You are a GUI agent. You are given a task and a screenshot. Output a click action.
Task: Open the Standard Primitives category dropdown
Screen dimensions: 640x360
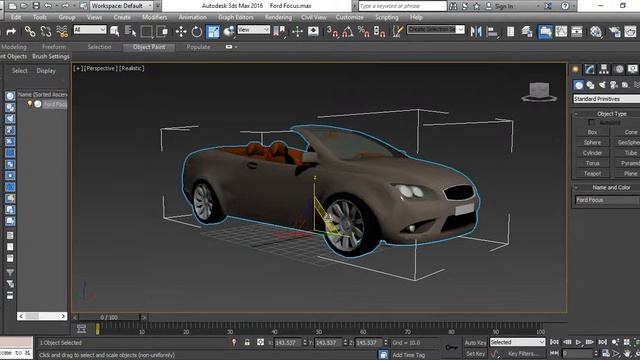606,99
